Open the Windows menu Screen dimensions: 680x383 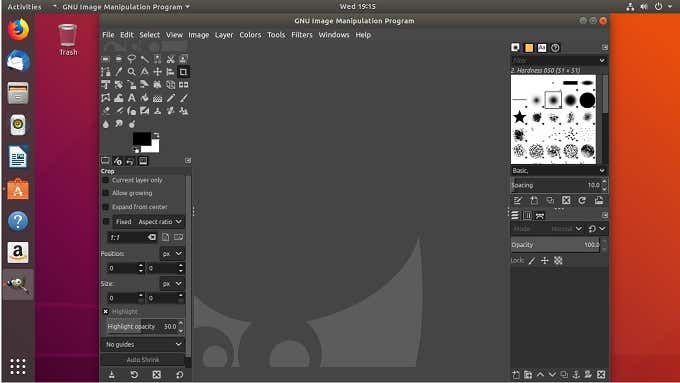[334, 35]
